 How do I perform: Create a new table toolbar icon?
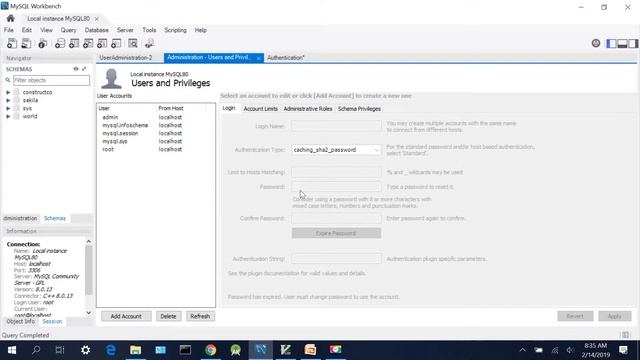pyautogui.click(x=74, y=43)
